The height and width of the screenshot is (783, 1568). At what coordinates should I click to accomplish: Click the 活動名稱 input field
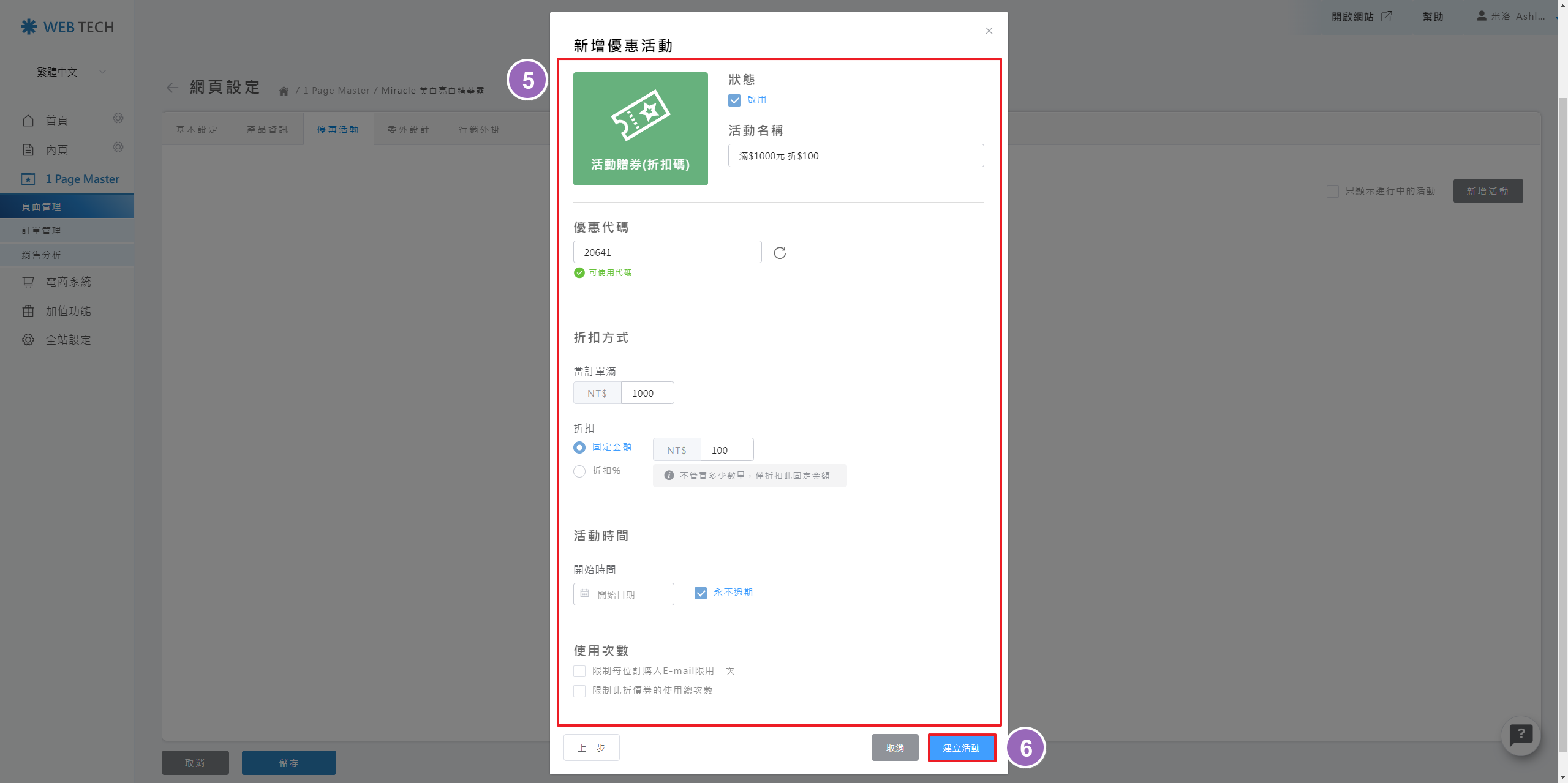[x=855, y=155]
